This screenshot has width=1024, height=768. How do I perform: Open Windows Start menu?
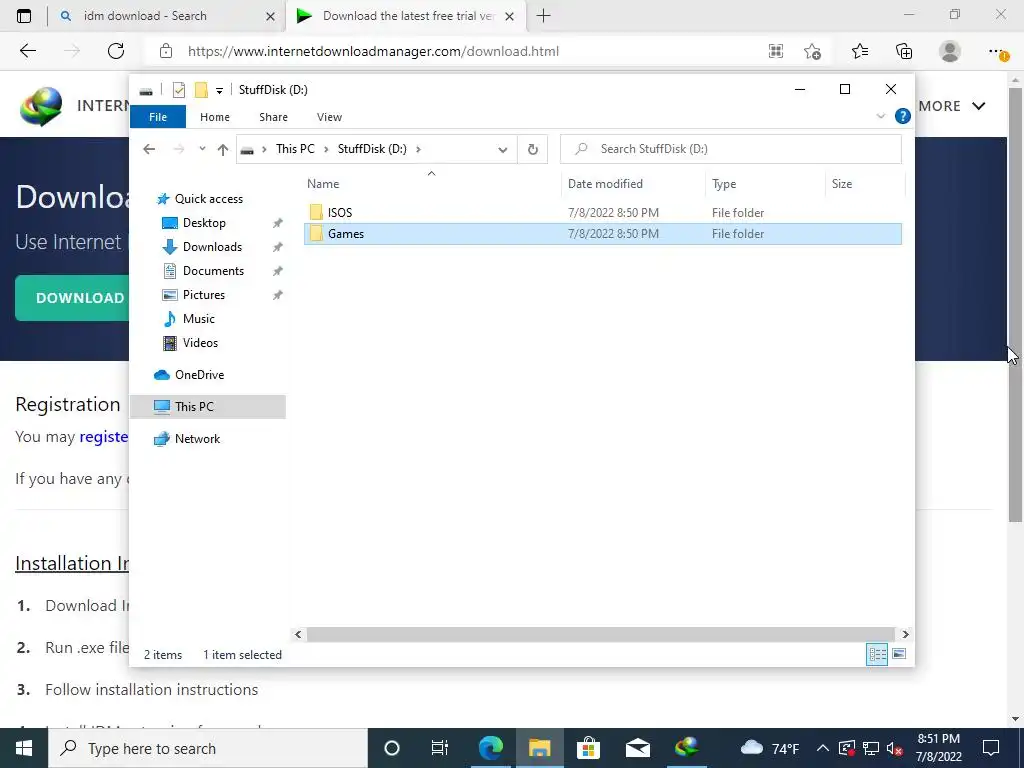pyautogui.click(x=24, y=748)
